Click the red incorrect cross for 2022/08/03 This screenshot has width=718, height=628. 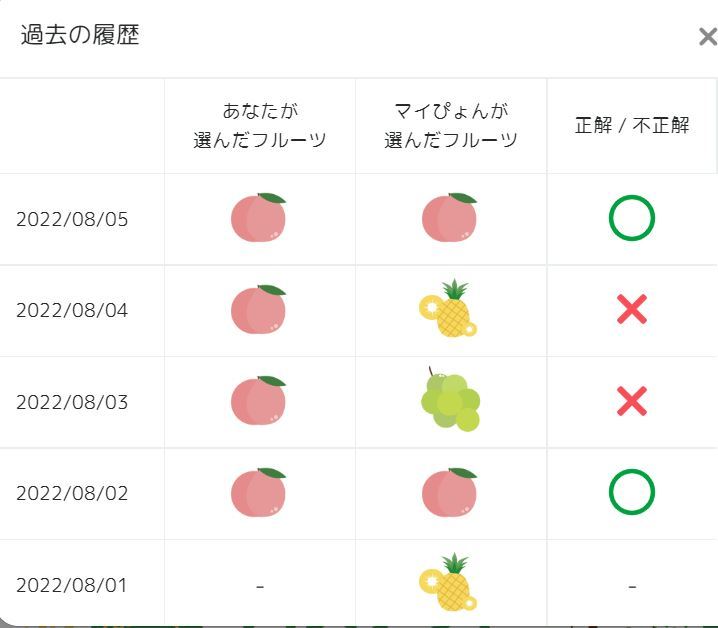631,402
